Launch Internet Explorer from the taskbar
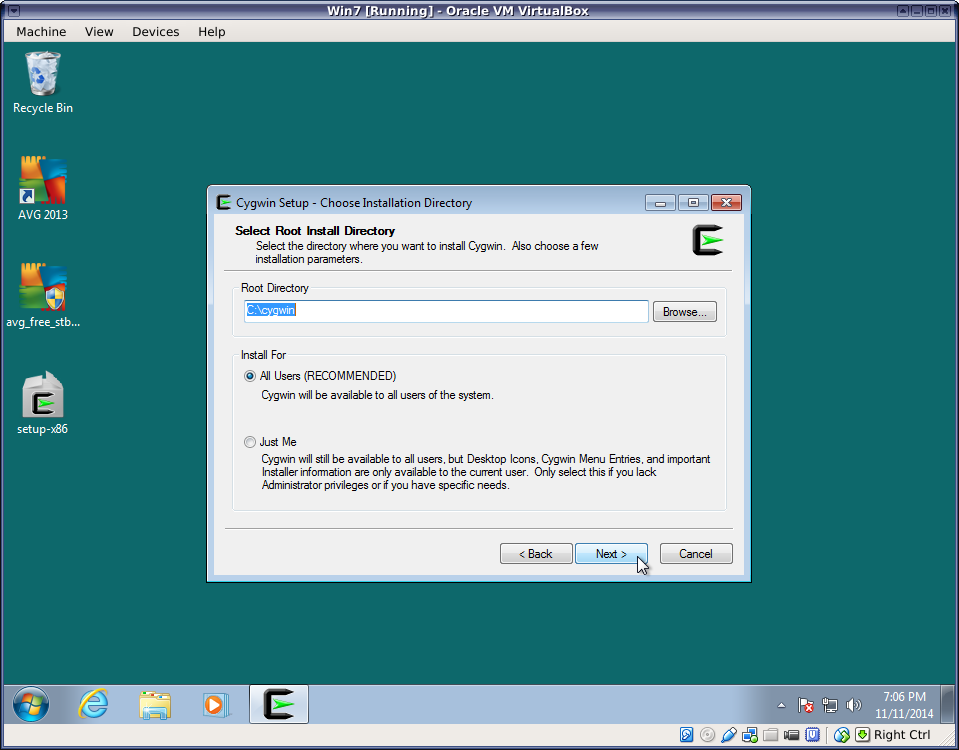 pos(94,705)
